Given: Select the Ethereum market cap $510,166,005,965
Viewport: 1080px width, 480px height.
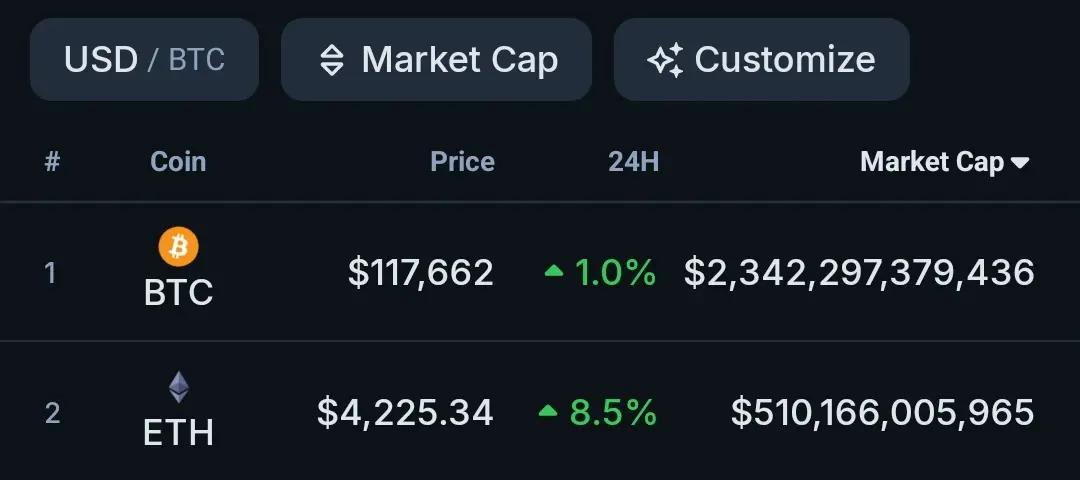Looking at the screenshot, I should coord(882,412).
